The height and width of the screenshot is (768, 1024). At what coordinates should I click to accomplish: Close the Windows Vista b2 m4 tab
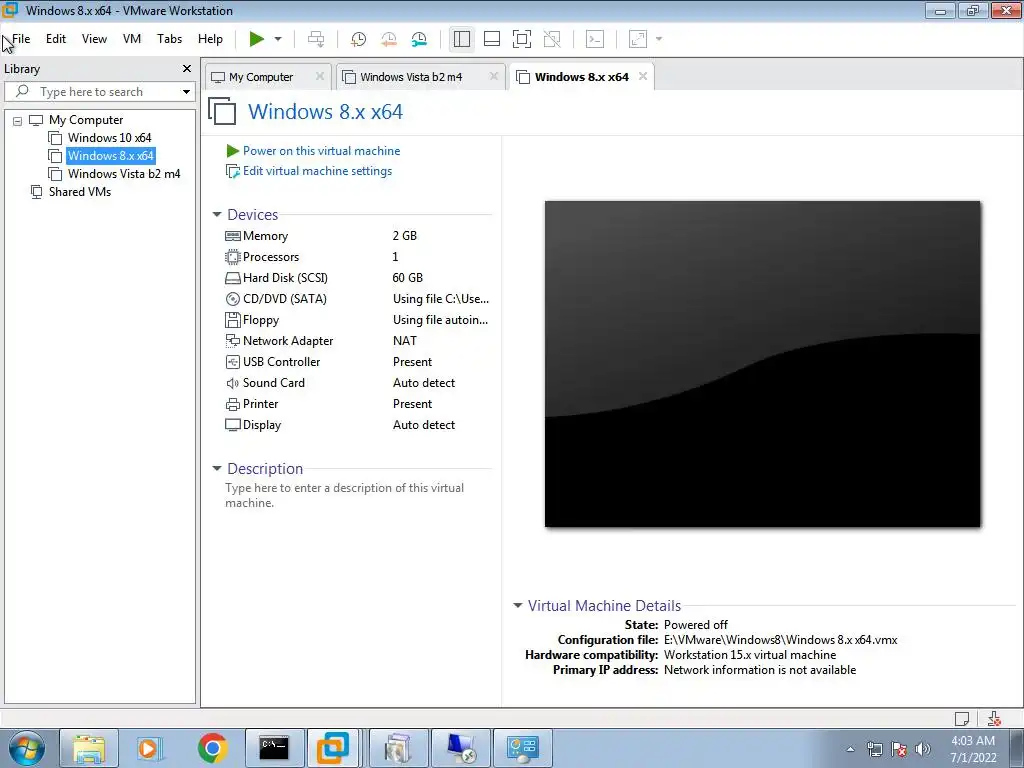pos(494,76)
